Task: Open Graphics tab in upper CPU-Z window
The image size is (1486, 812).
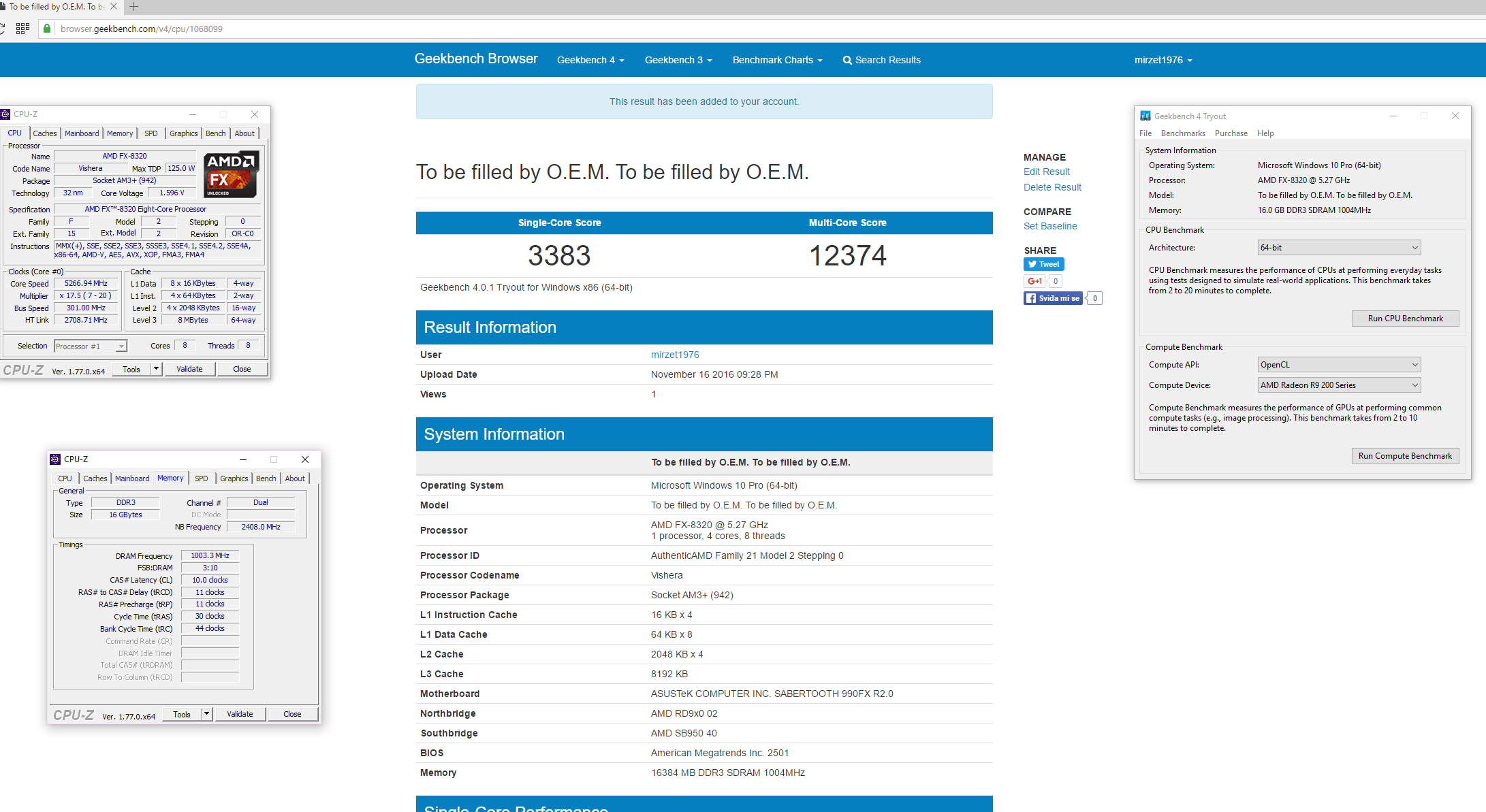Action: pyautogui.click(x=184, y=133)
